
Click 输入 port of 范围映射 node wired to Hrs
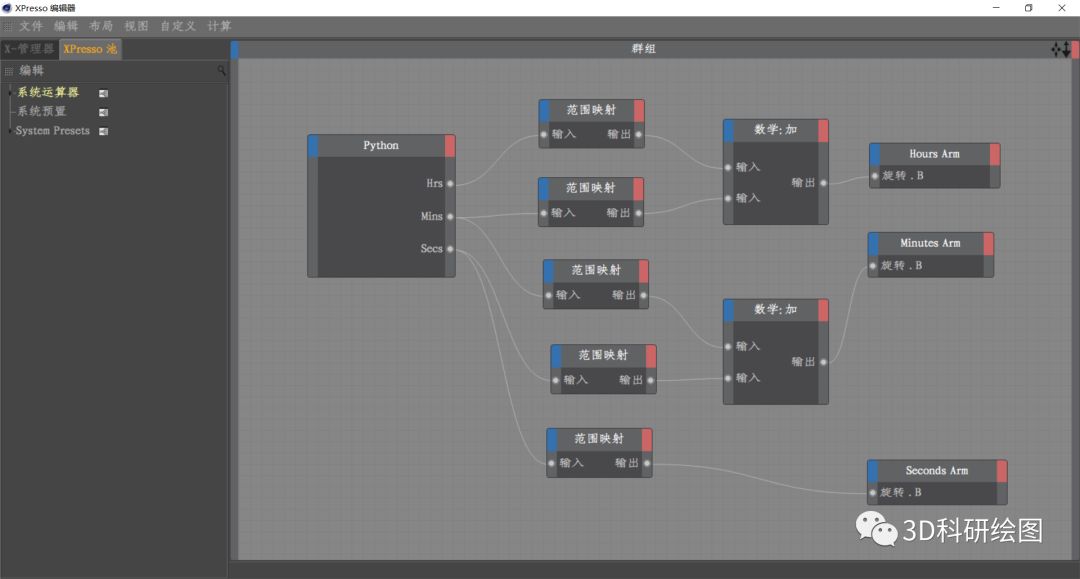click(x=544, y=135)
